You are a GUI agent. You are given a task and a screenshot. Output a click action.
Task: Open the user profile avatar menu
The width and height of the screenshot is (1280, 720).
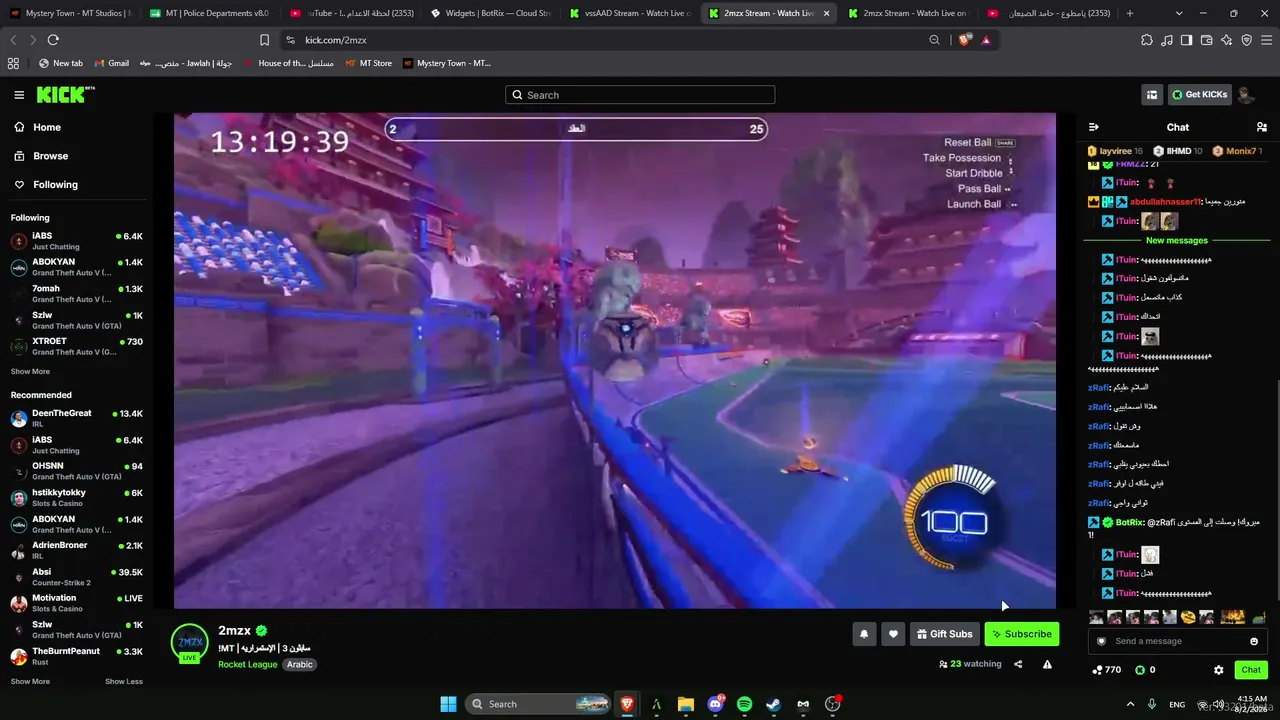point(1245,95)
